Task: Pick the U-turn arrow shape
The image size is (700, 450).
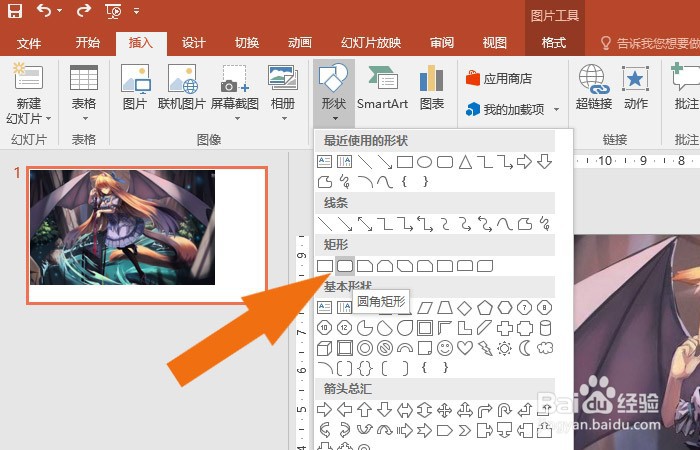Action: pos(505,409)
